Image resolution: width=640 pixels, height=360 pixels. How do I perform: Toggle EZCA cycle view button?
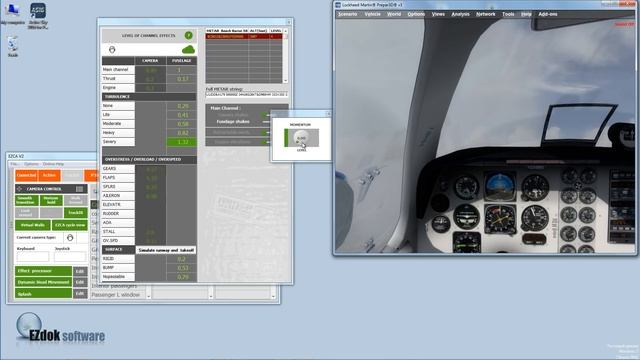(x=70, y=225)
